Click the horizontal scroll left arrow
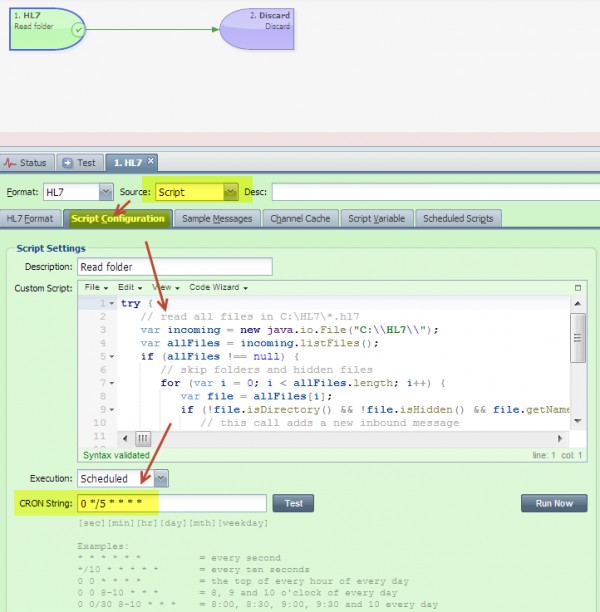The height and width of the screenshot is (612, 600). (x=125, y=438)
